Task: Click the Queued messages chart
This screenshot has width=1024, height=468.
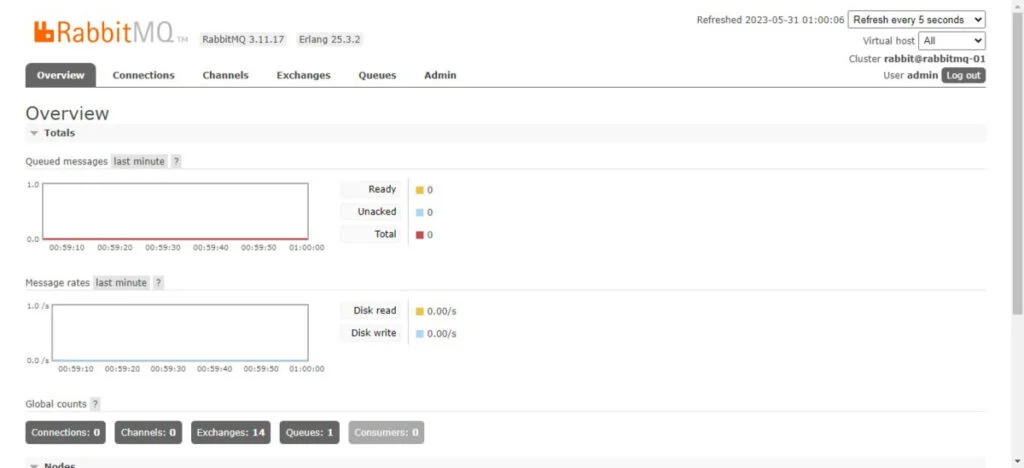Action: 175,211
